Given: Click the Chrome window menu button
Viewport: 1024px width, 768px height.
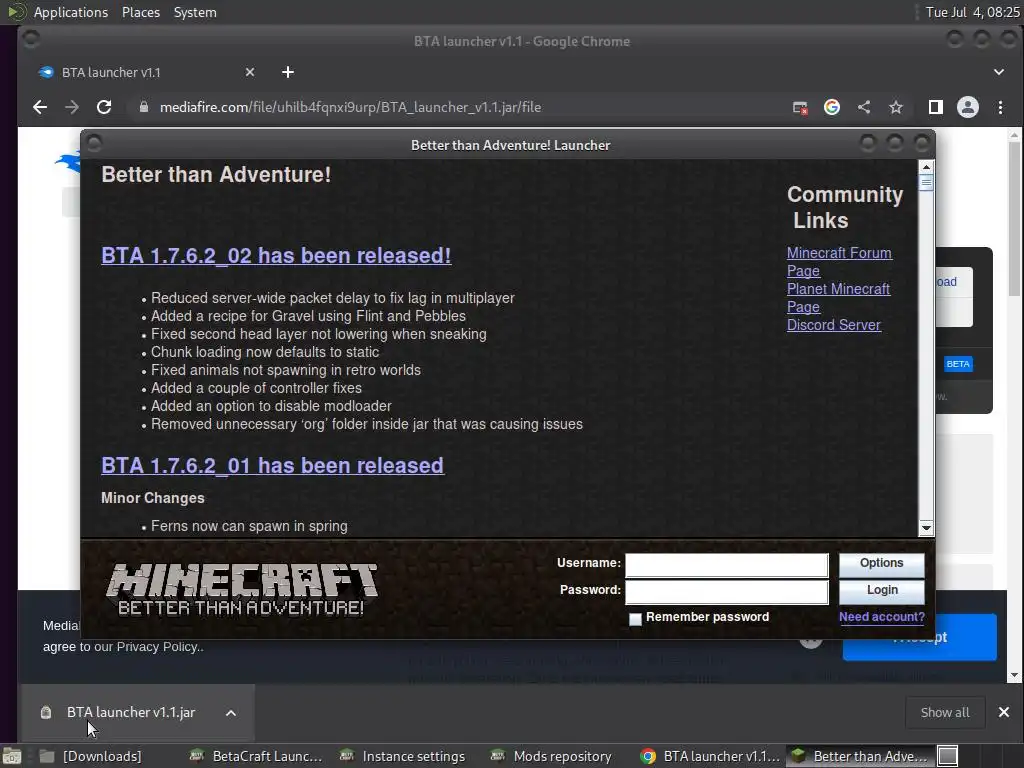Looking at the screenshot, I should [x=31, y=39].
